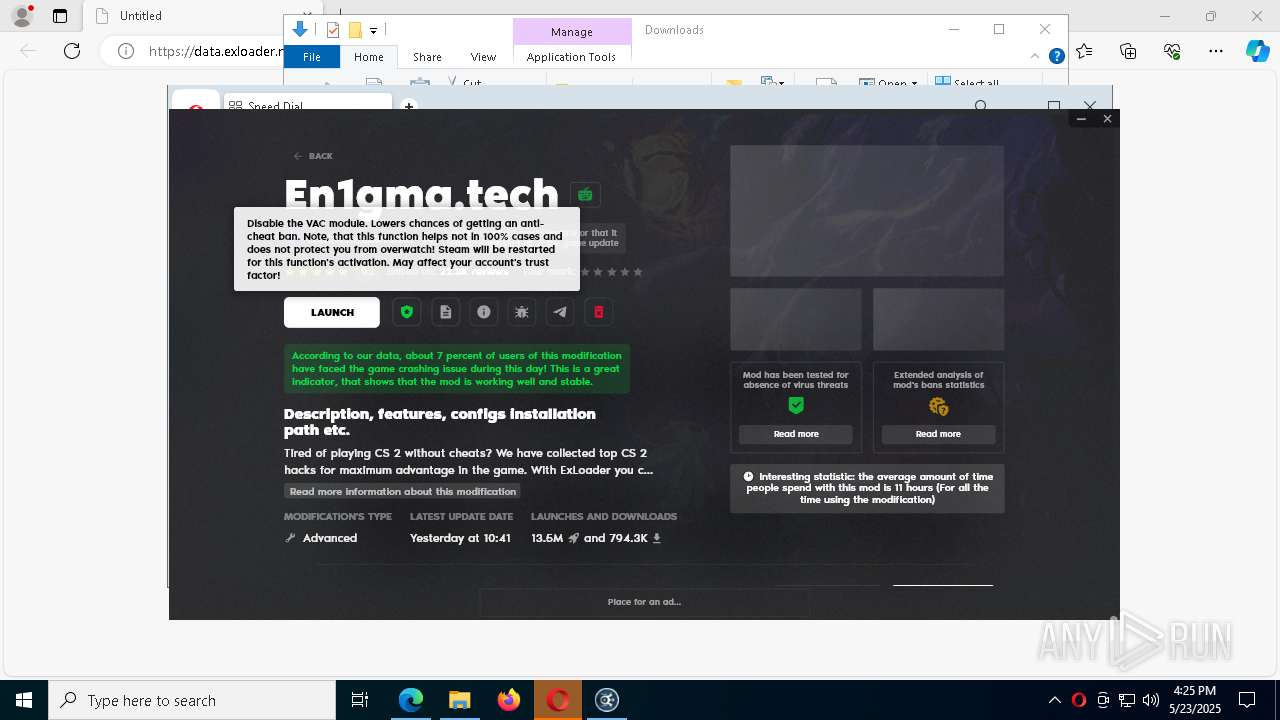Select the Share tab in Downloads explorer
The width and height of the screenshot is (1280, 720).
427,57
